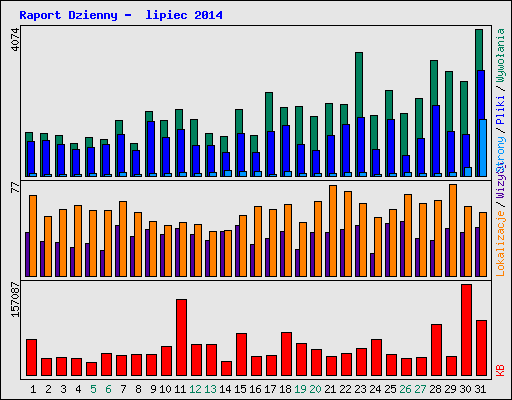Image resolution: width=512 pixels, height=400 pixels.
Task: Click the 4074 y-axis maximum value
Action: point(15,40)
